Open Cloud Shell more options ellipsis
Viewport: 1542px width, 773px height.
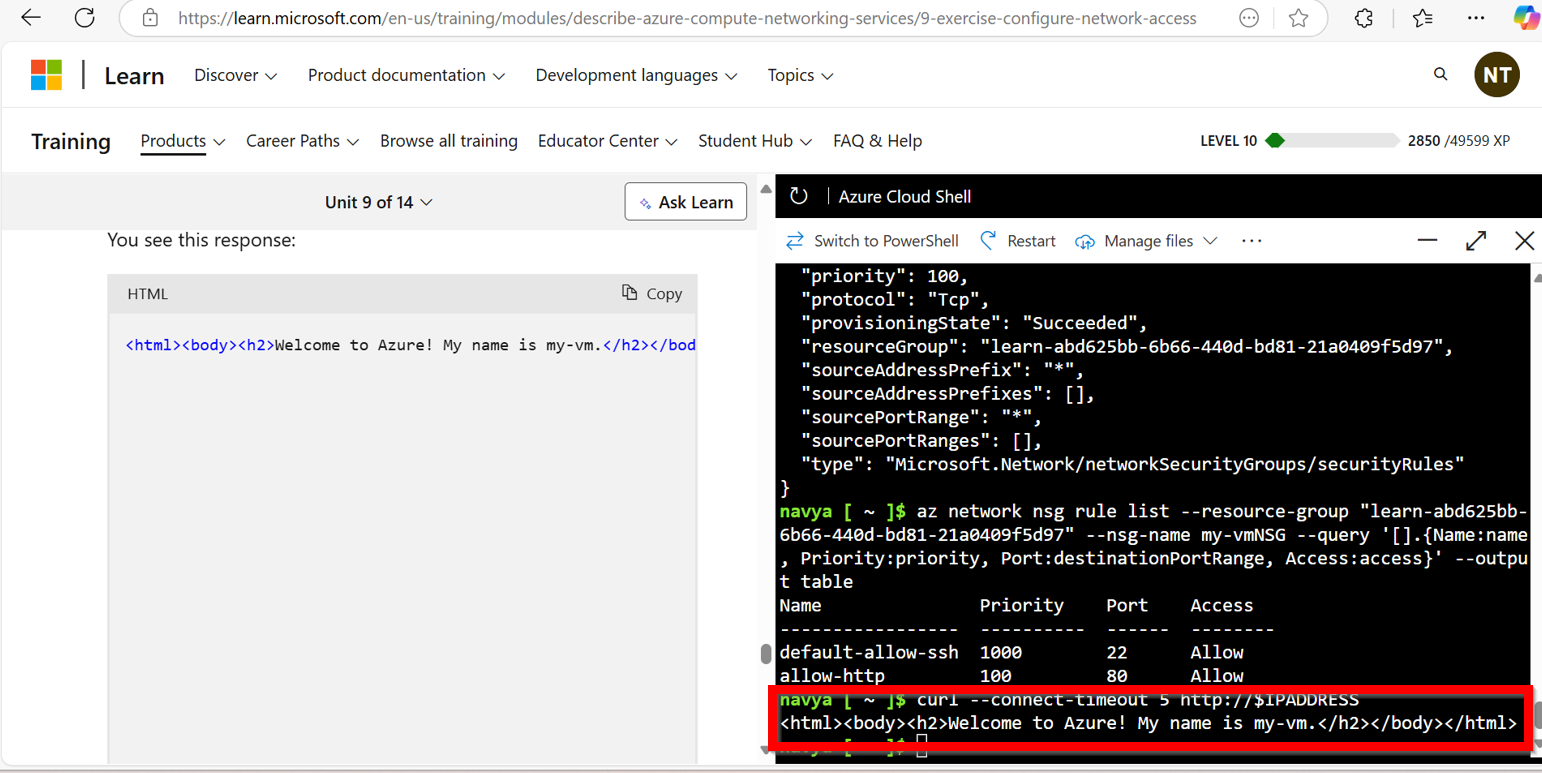coord(1251,241)
